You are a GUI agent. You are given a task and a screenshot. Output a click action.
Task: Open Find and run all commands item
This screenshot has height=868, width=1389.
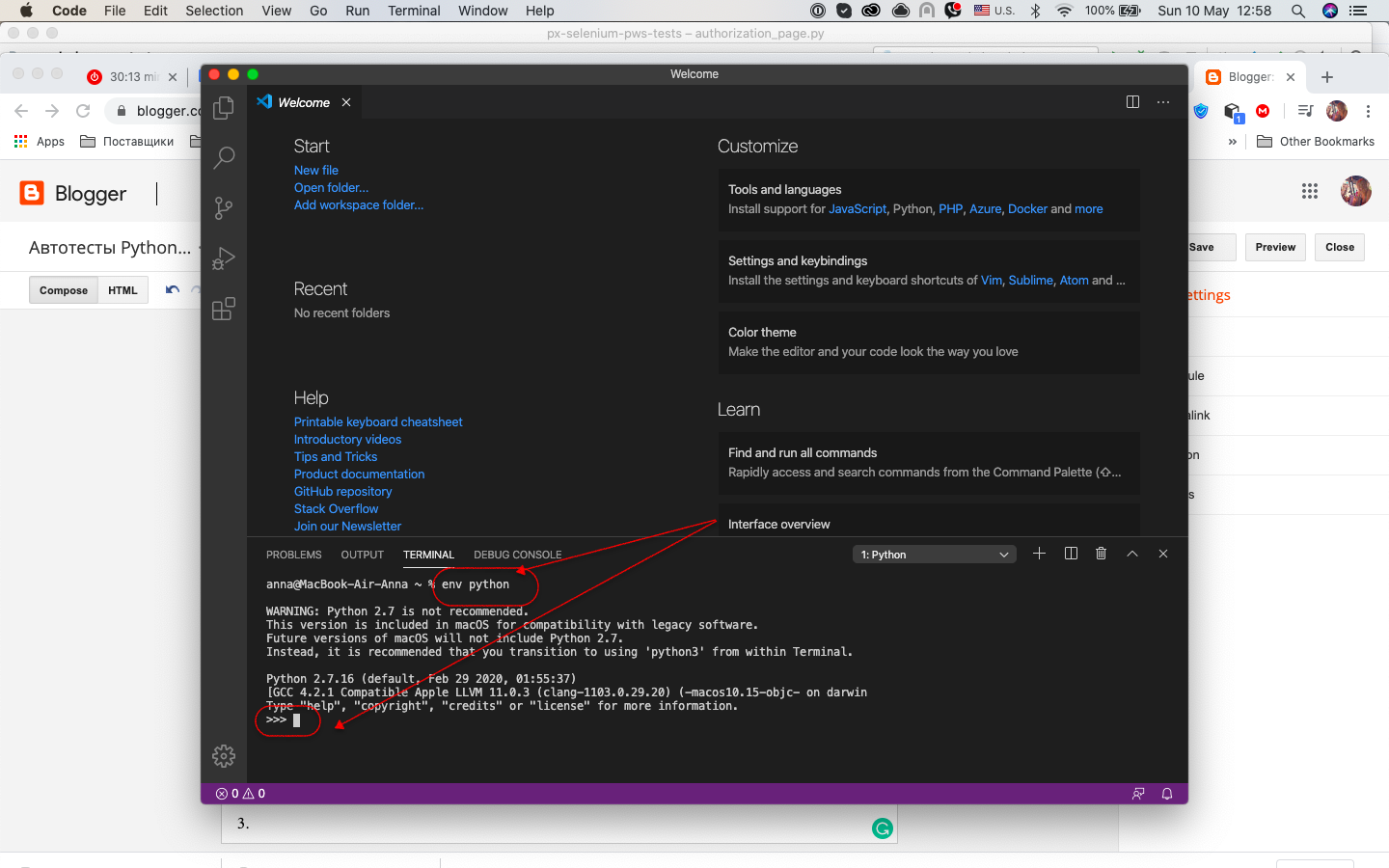[x=929, y=463]
